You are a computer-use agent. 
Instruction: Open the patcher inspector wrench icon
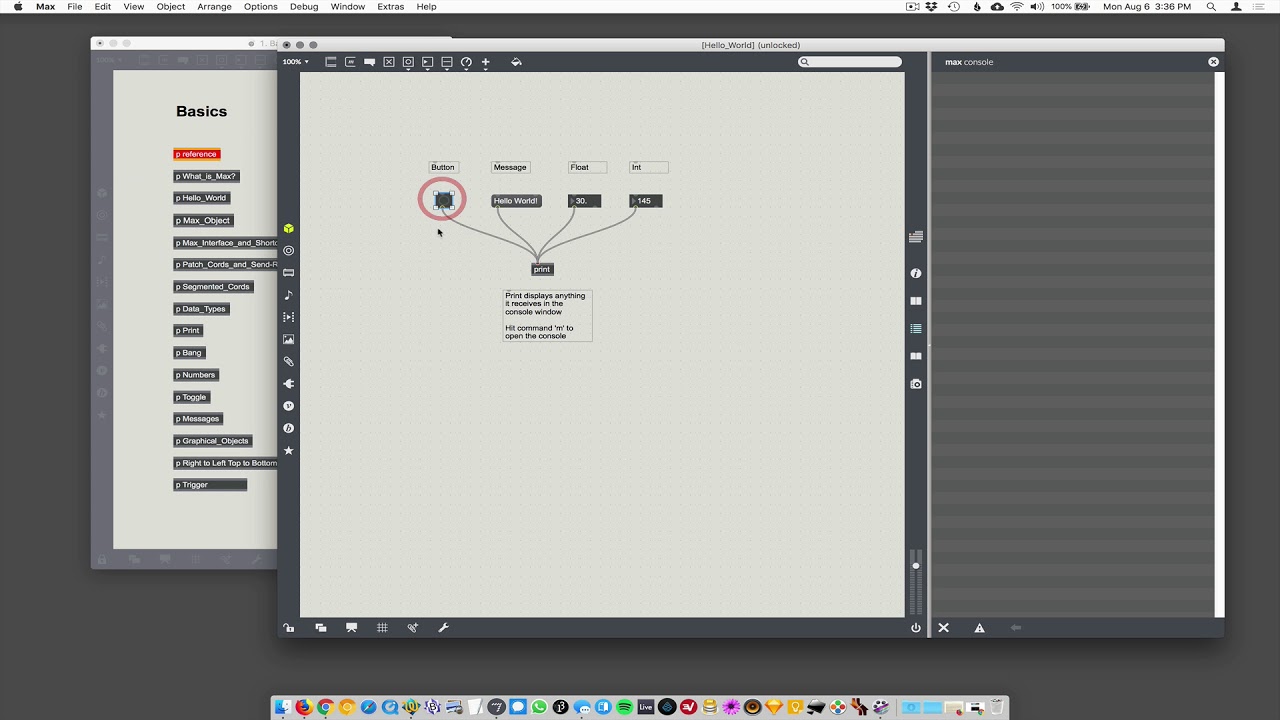[x=443, y=628]
